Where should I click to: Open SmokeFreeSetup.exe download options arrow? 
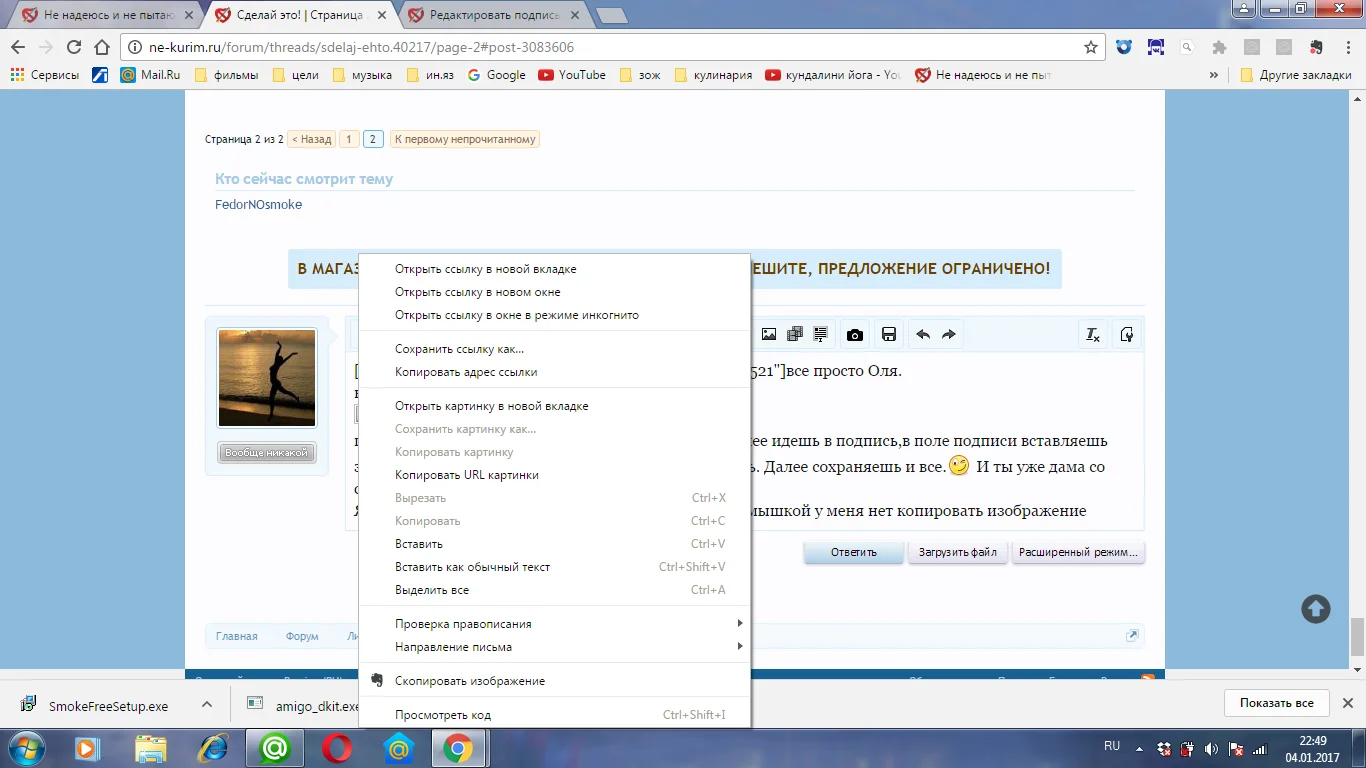[207, 704]
